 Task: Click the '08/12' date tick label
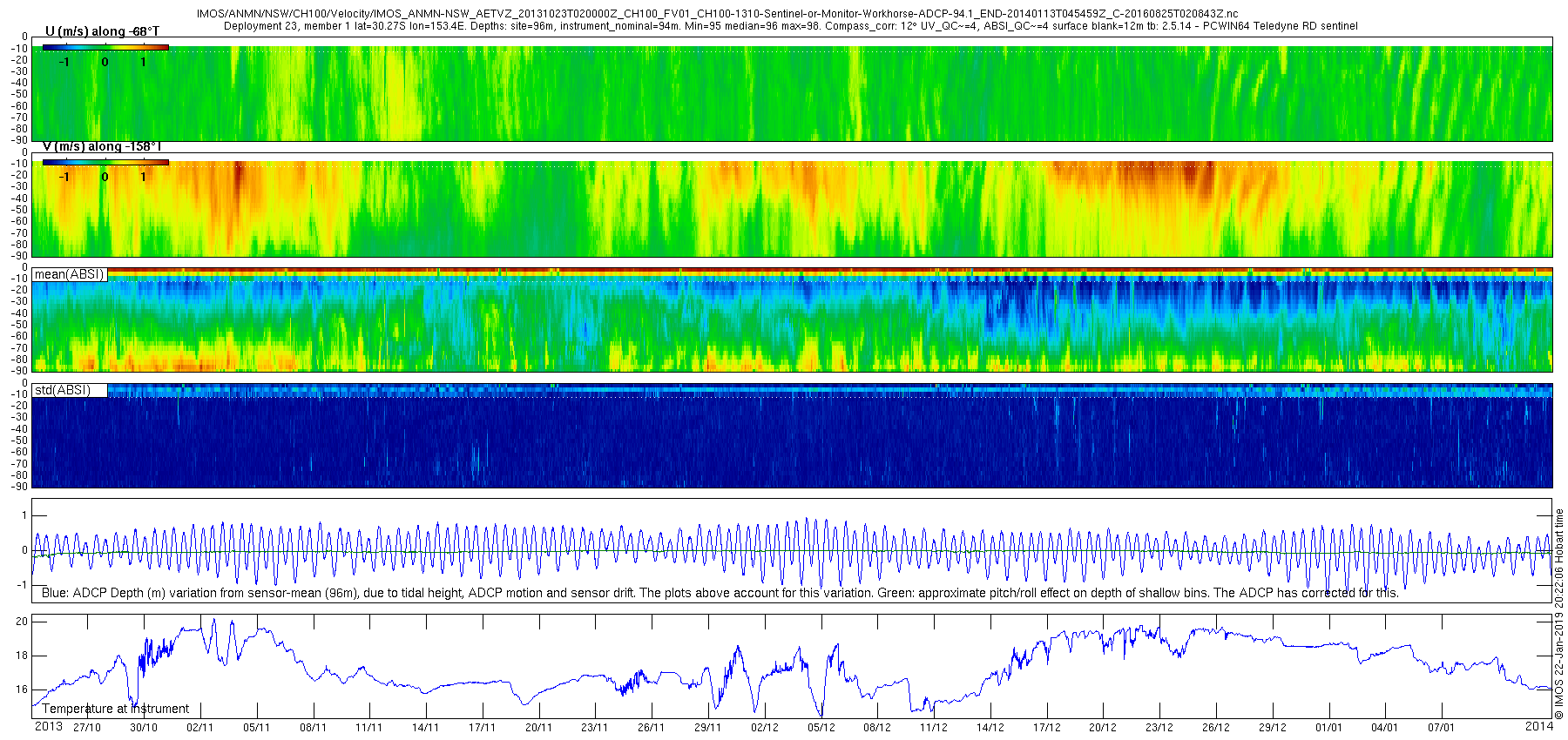click(x=877, y=728)
